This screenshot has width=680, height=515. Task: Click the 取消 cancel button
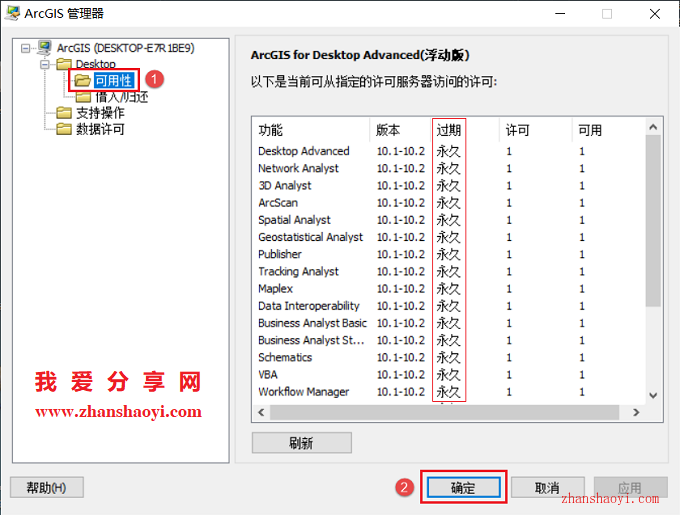pyautogui.click(x=547, y=488)
